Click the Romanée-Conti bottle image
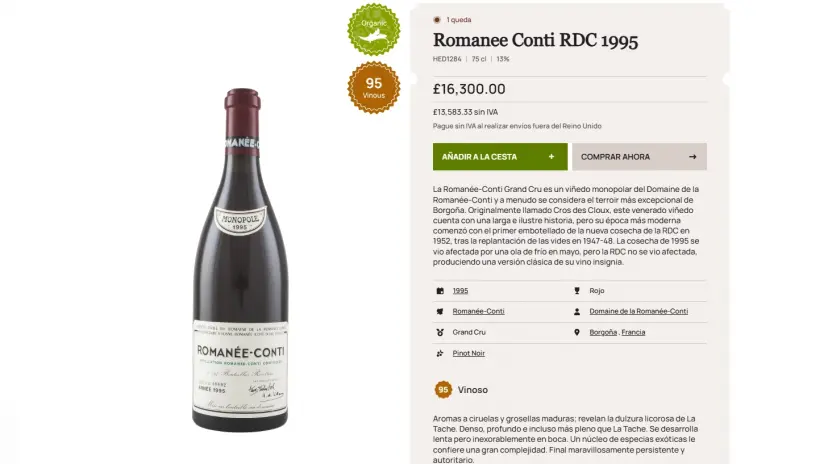The height and width of the screenshot is (464, 828). tap(241, 260)
